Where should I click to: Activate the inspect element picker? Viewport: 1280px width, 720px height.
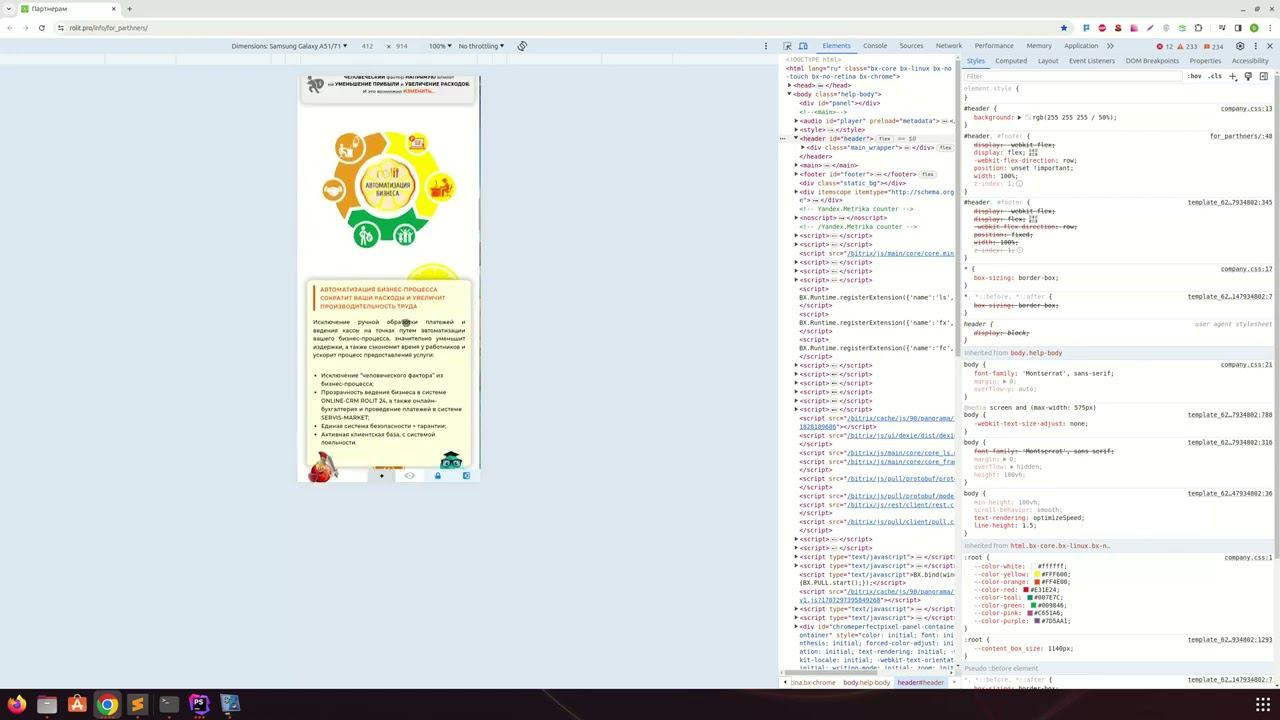point(787,46)
